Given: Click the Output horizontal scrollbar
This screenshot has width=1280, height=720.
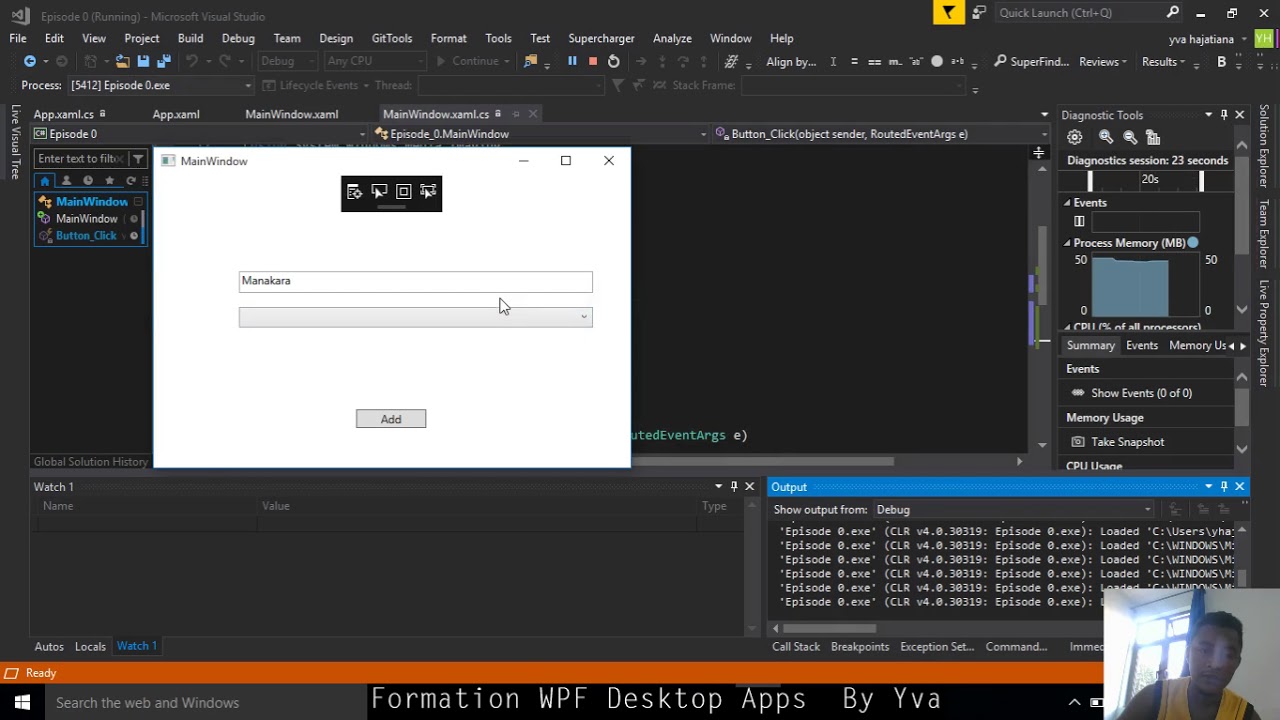Looking at the screenshot, I should [x=829, y=629].
